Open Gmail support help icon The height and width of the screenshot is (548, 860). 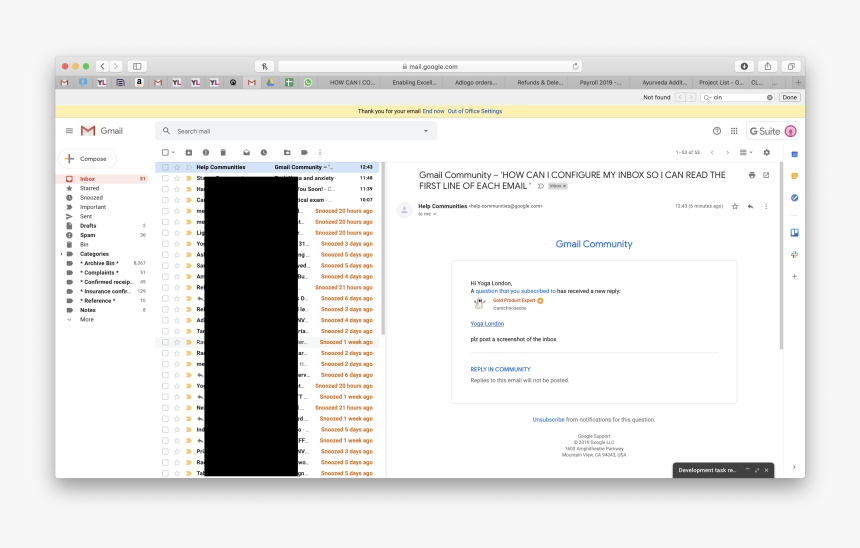pos(717,131)
